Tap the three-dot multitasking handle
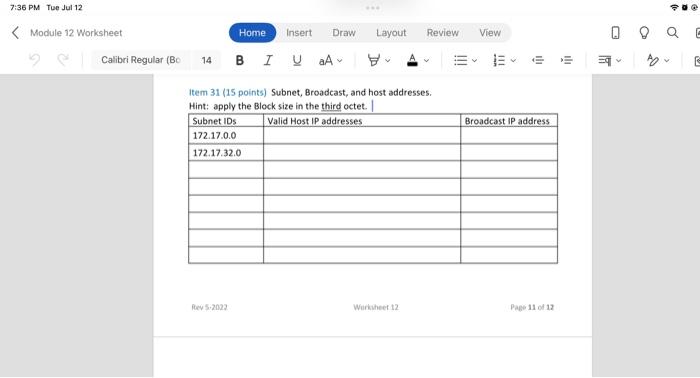 point(372,8)
